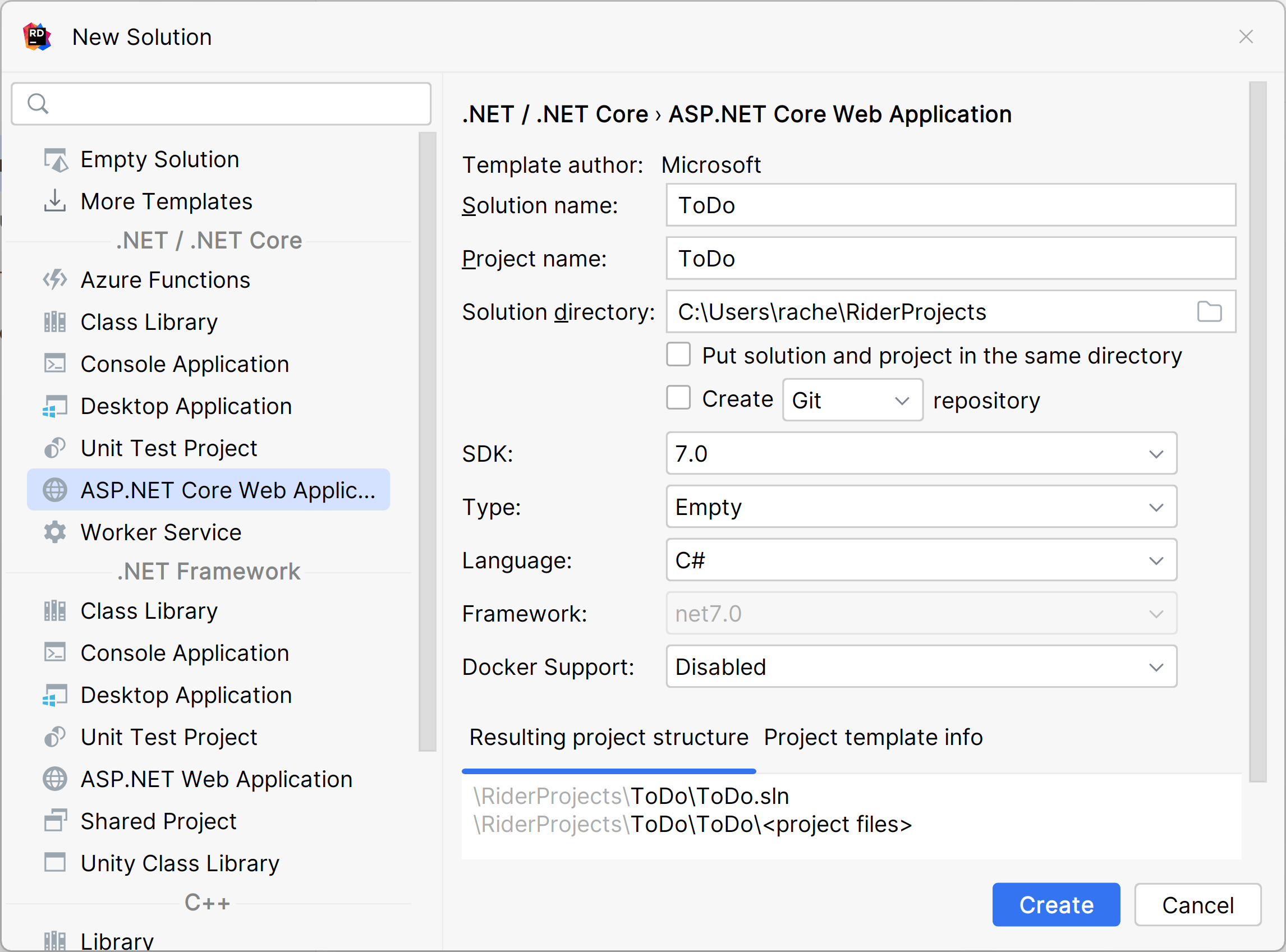Enable putting solution and project in same directory
The image size is (1286, 952).
[x=678, y=355]
